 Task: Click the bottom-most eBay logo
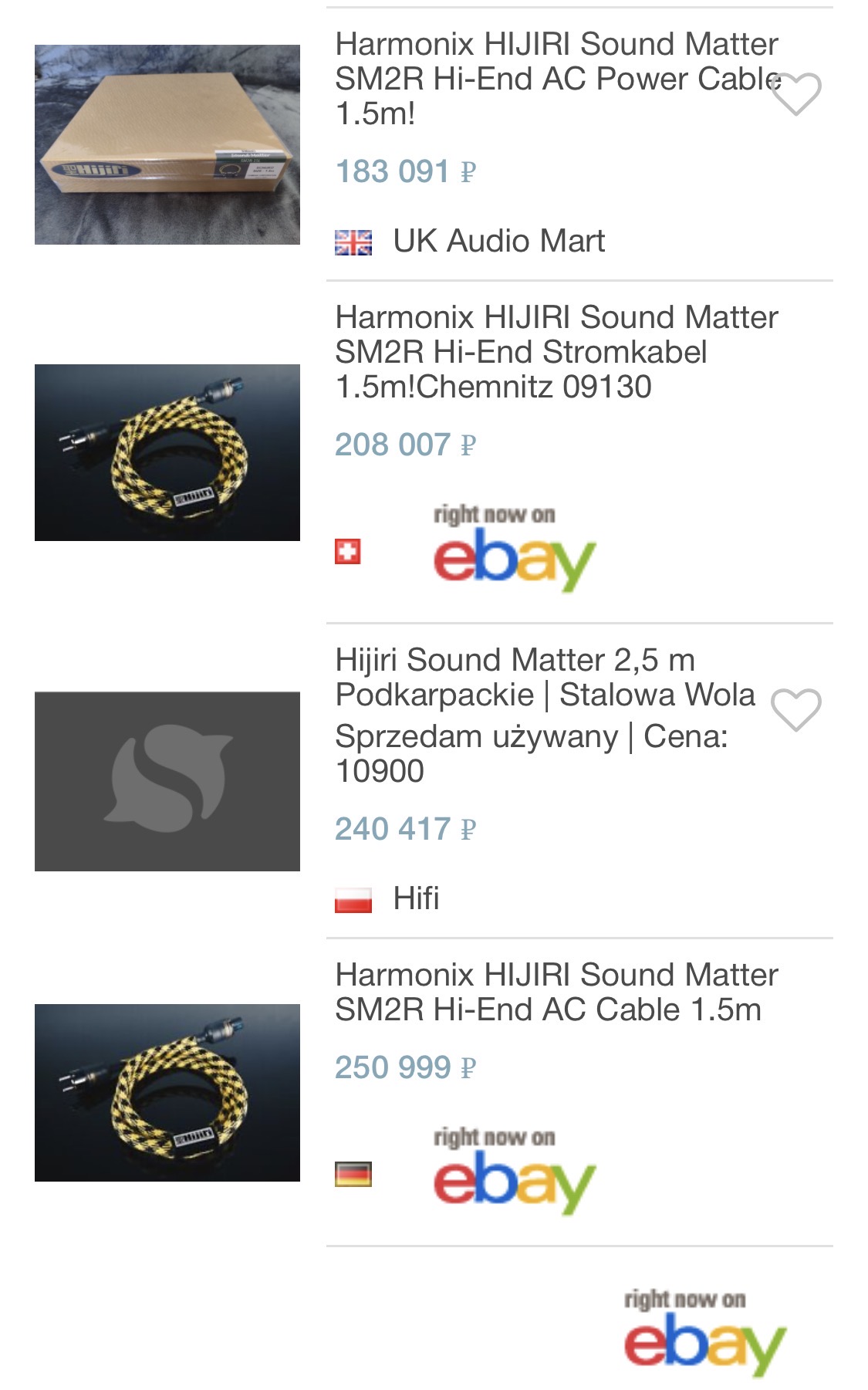click(x=704, y=1332)
